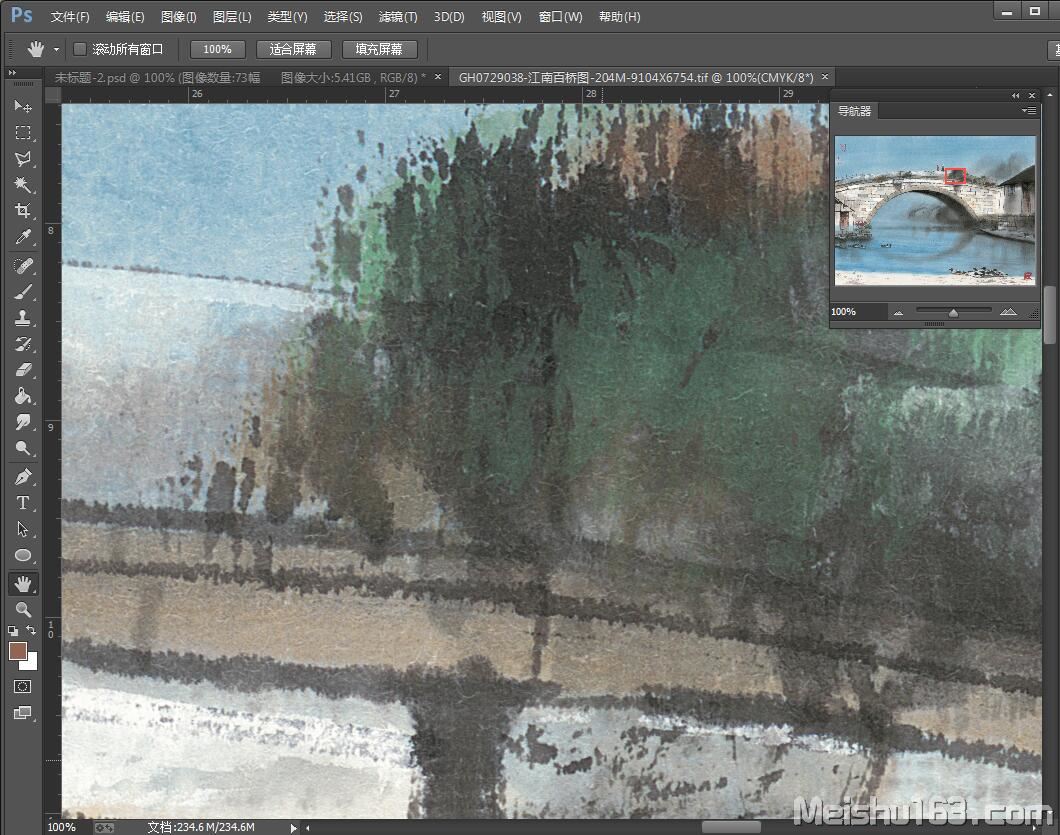Screen dimensions: 1060x835
Task: Click the Photoshop Ps logo
Action: click(22, 15)
